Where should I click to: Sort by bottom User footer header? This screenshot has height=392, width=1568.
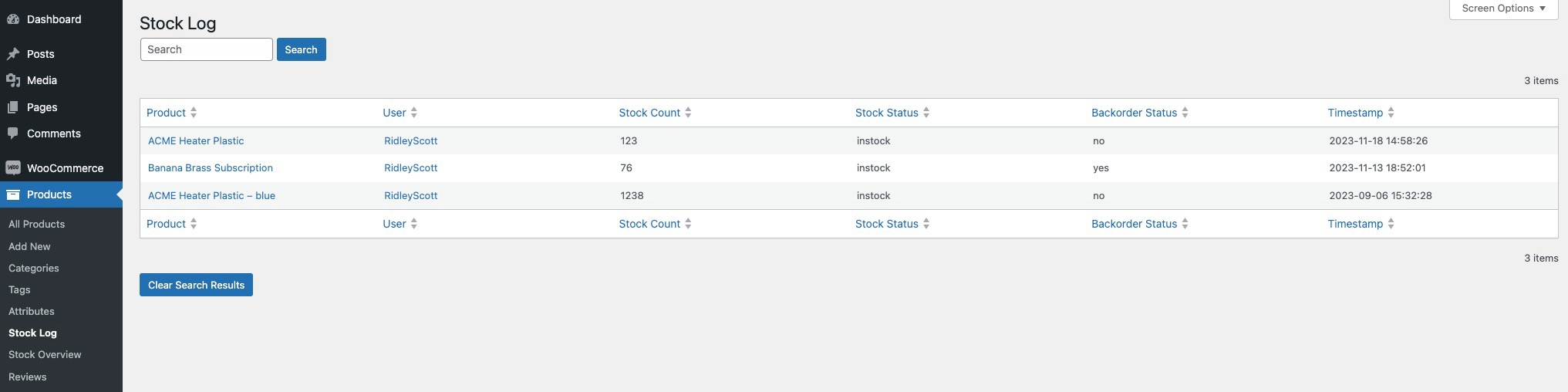394,224
